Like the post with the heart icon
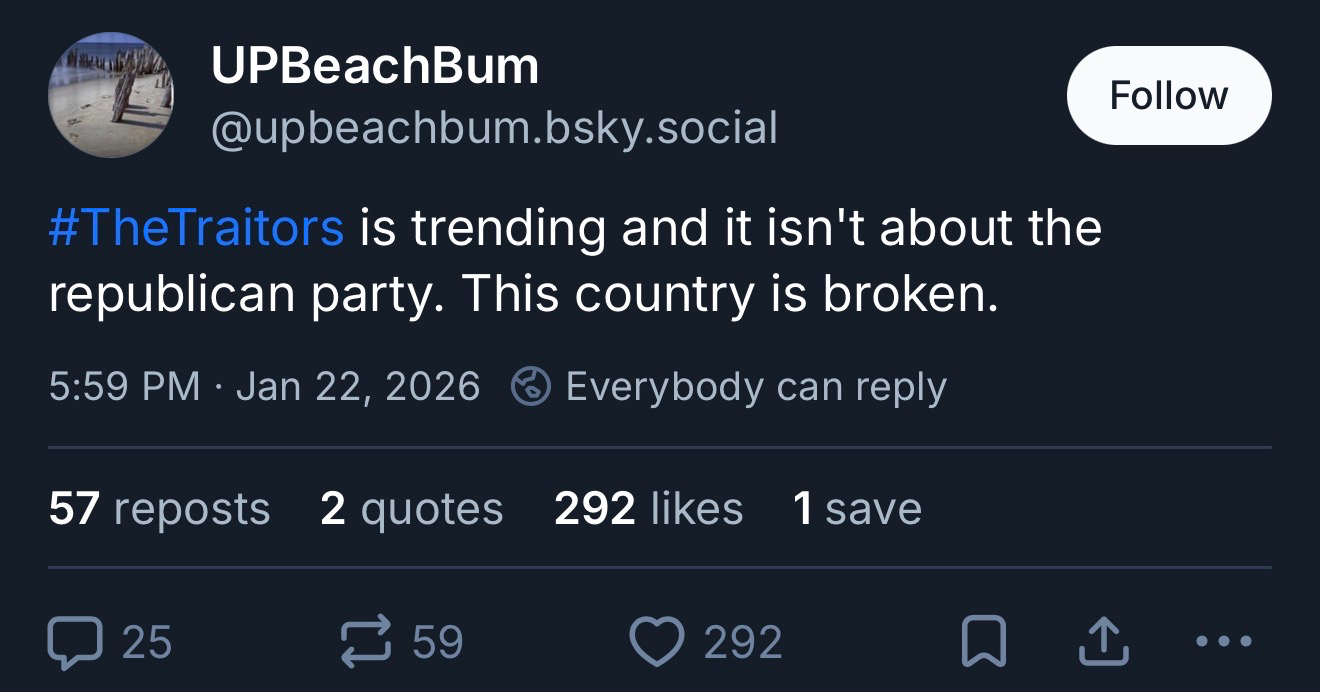Viewport: 1320px width, 692px height. click(657, 642)
